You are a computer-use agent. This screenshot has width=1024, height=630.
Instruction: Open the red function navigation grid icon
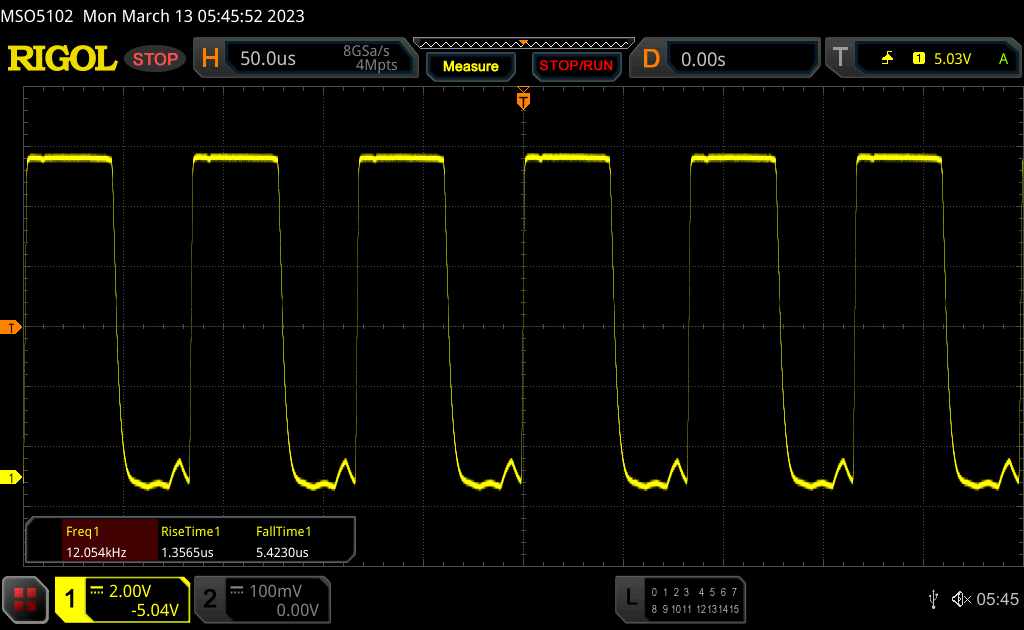point(25,599)
